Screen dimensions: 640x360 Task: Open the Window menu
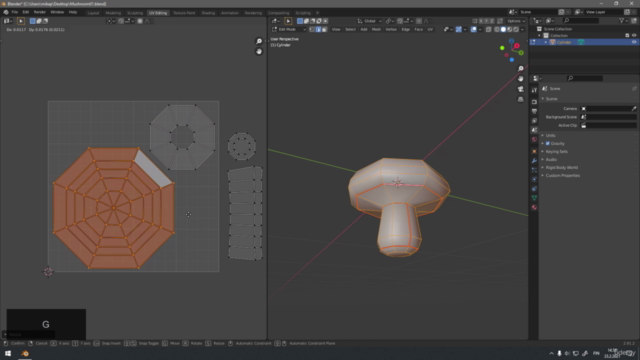(x=57, y=12)
